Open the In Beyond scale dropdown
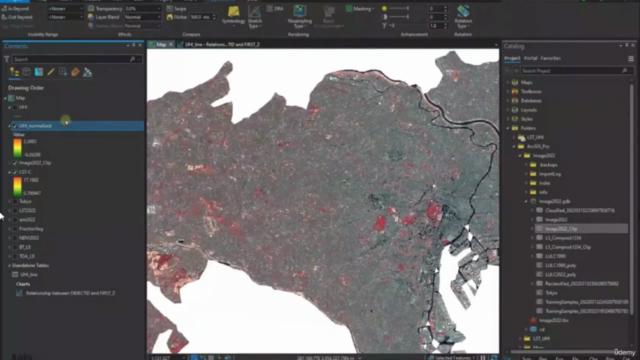 point(65,9)
